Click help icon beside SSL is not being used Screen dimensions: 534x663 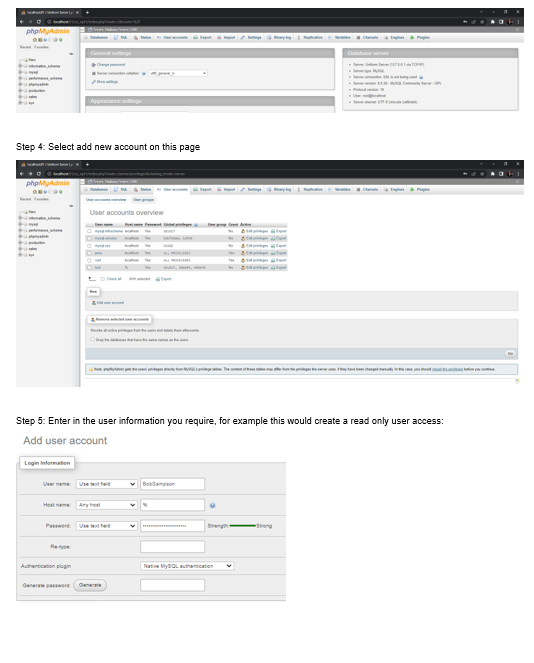tap(421, 77)
